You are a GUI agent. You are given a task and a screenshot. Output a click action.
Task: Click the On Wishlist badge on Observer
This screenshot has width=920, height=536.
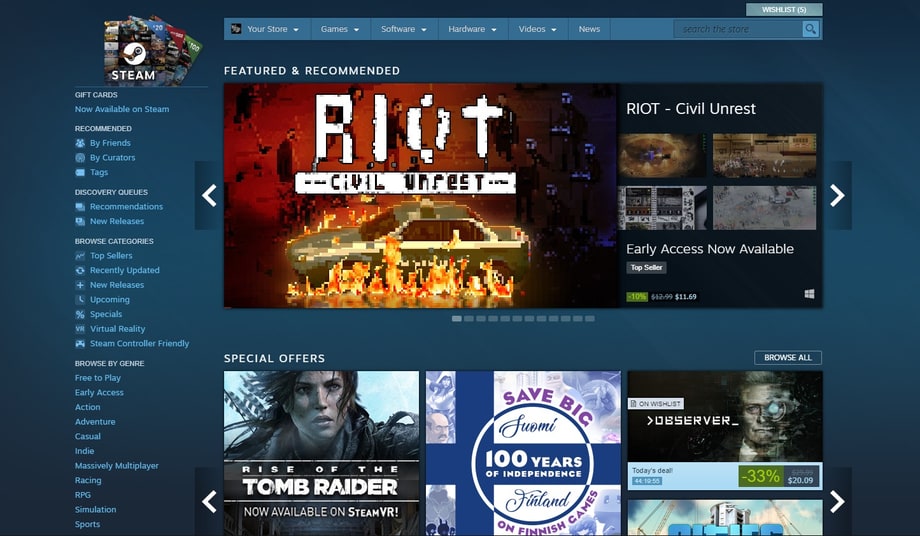(655, 403)
